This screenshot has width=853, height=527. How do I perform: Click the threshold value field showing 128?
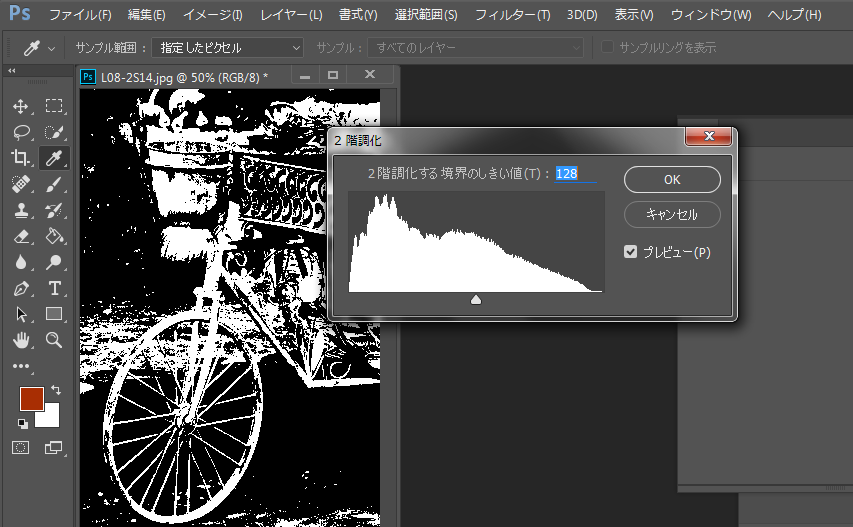pyautogui.click(x=576, y=173)
